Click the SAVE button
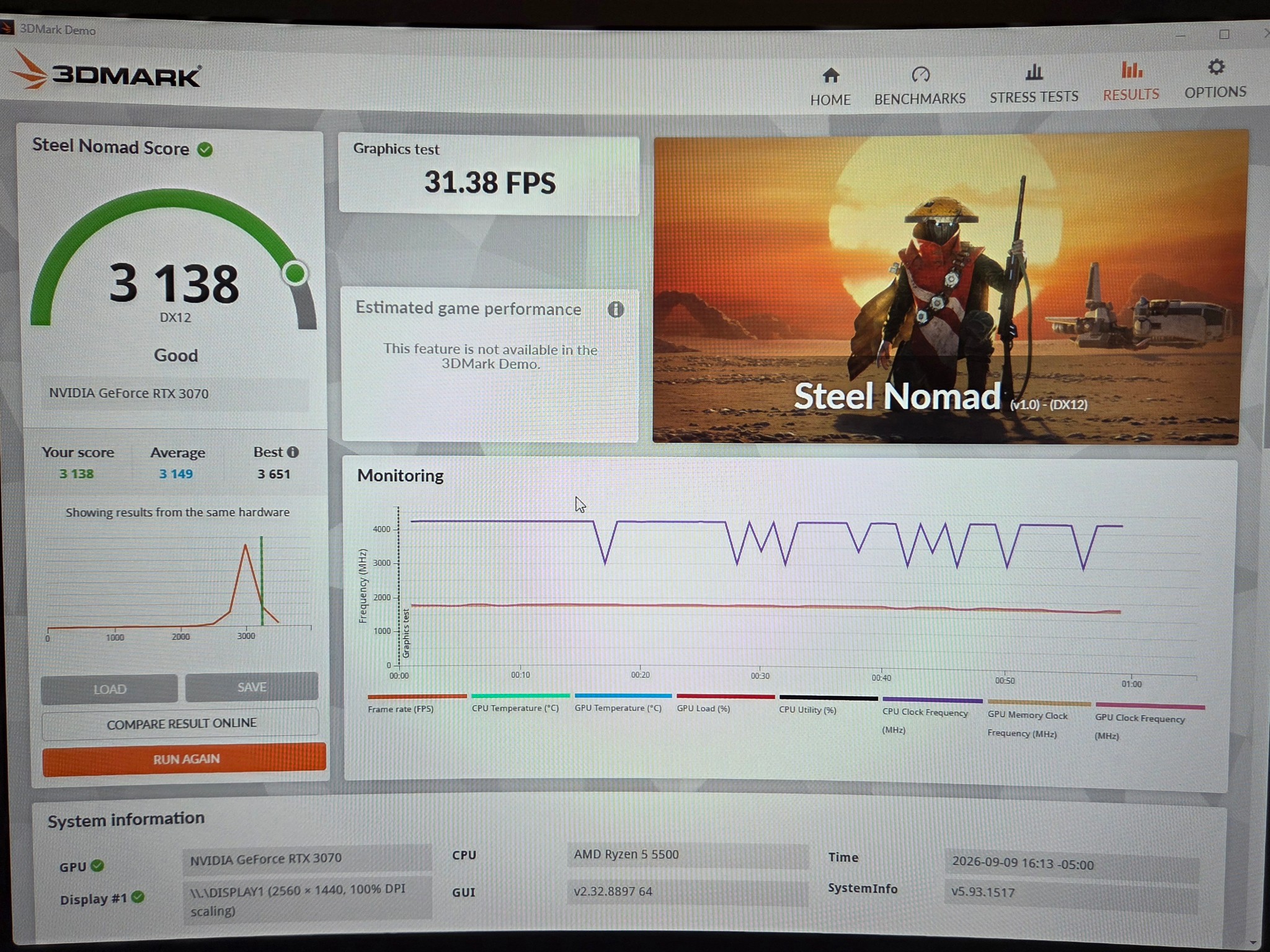This screenshot has height=952, width=1270. tap(252, 687)
